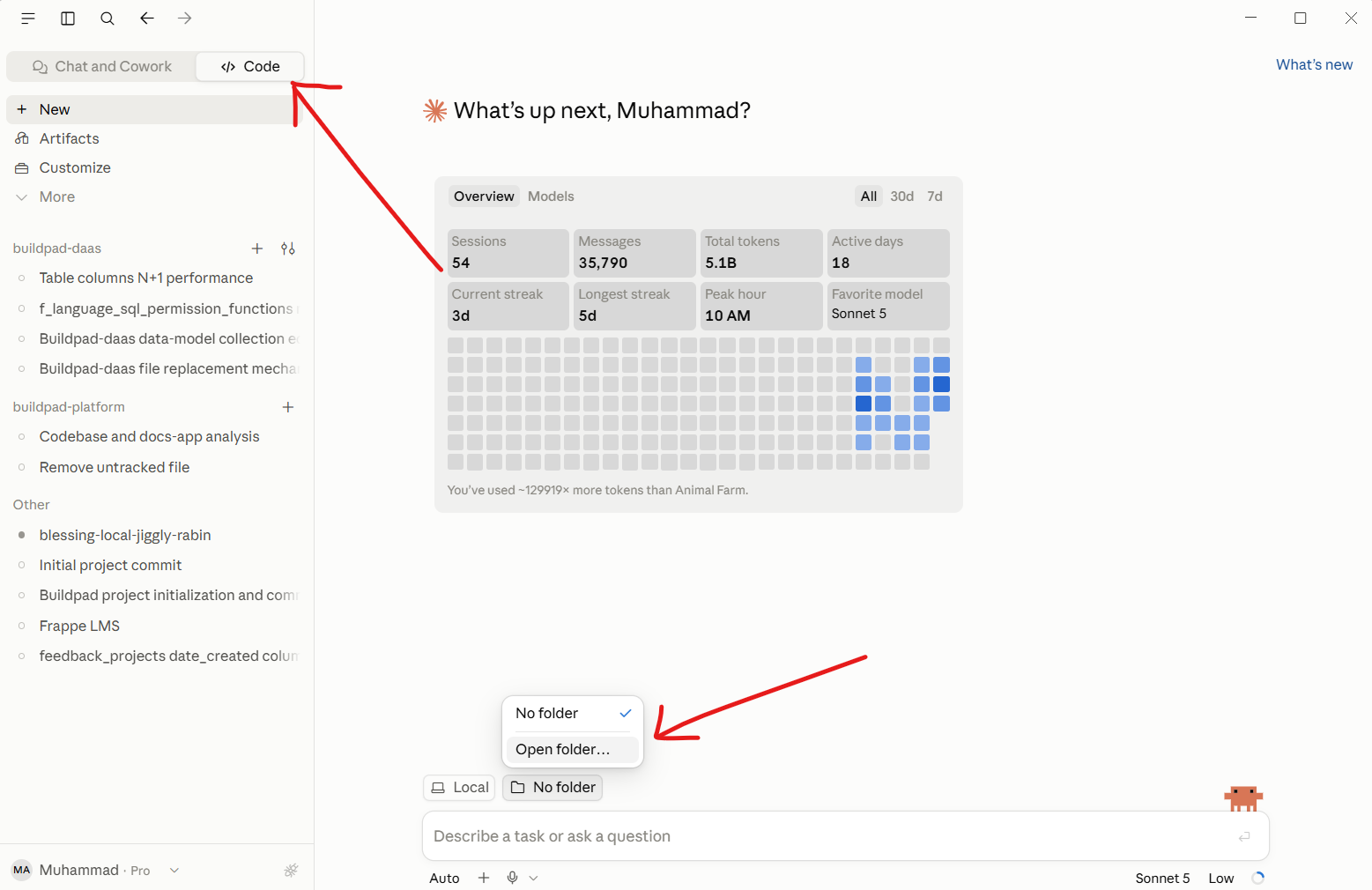Click the plus icon next to Auto
Viewport: 1372px width, 890px height.
484,878
